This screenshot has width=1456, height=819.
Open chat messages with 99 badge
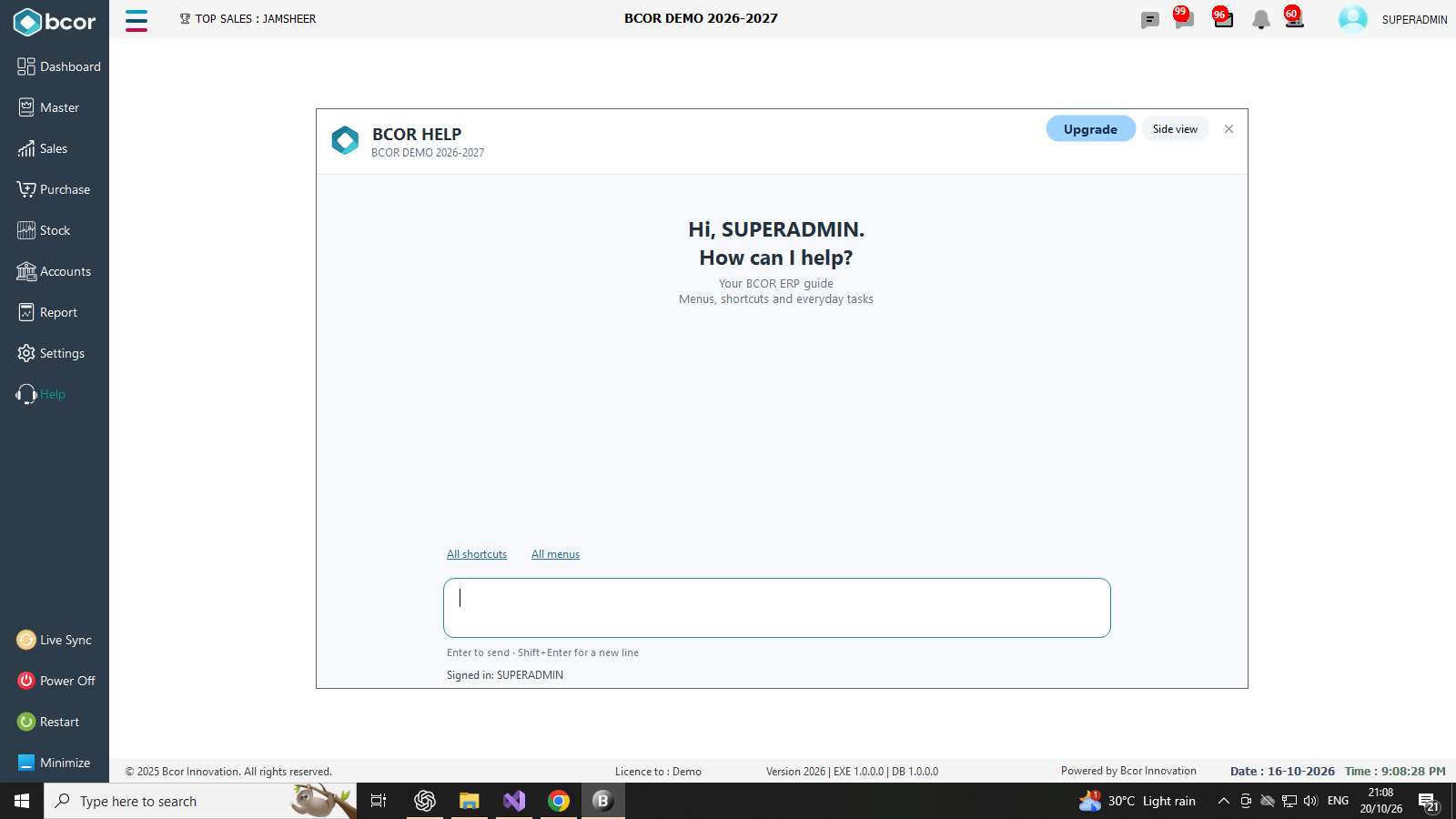pos(1183,18)
